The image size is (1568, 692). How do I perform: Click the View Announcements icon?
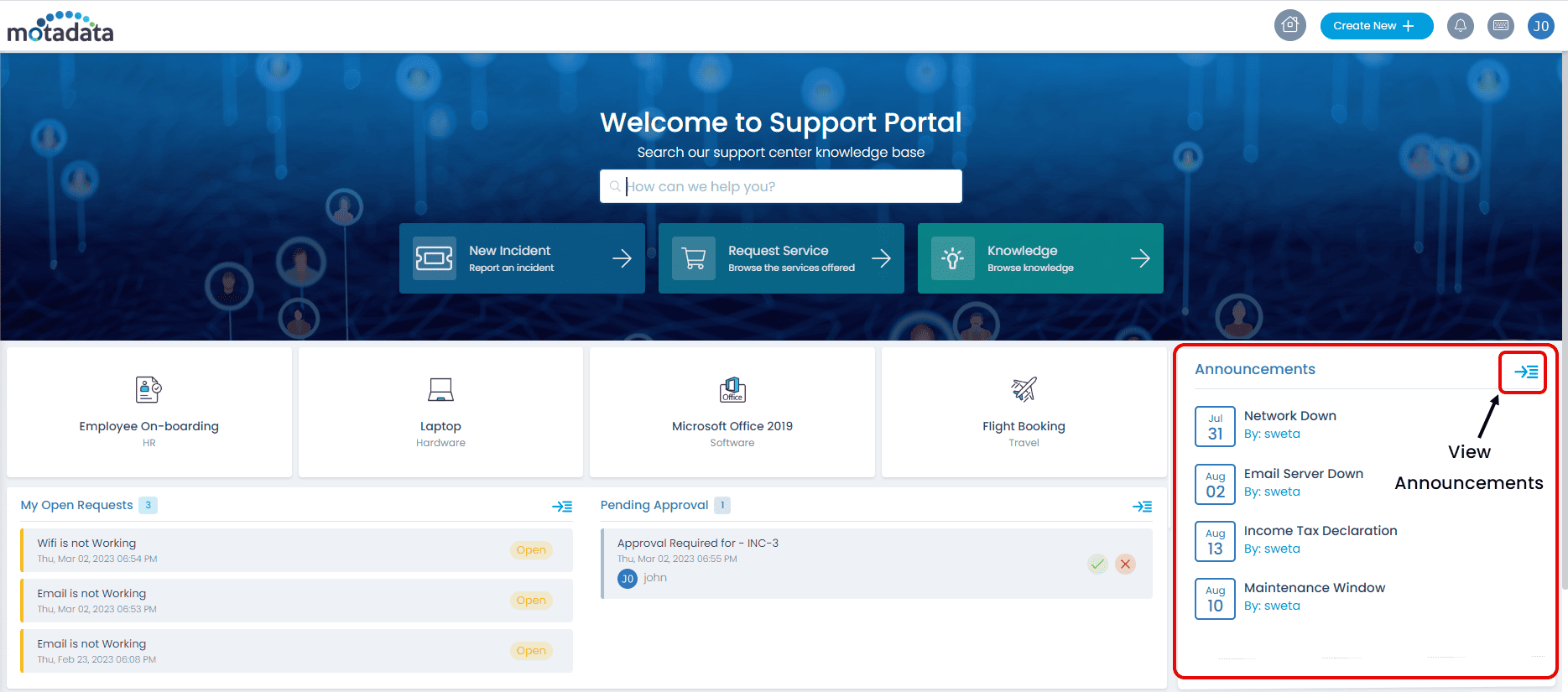click(x=1525, y=372)
